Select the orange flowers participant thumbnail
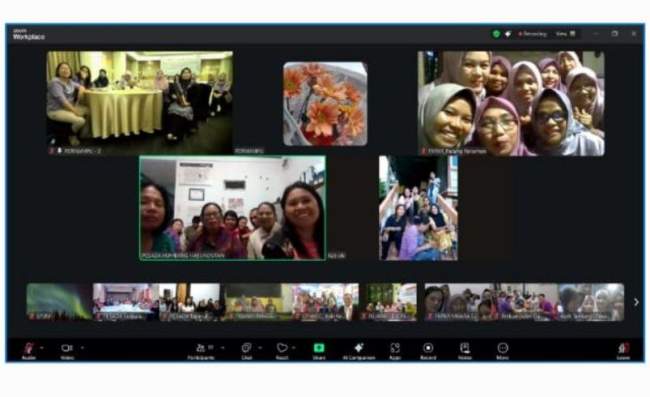The width and height of the screenshot is (650, 397). pos(325,104)
